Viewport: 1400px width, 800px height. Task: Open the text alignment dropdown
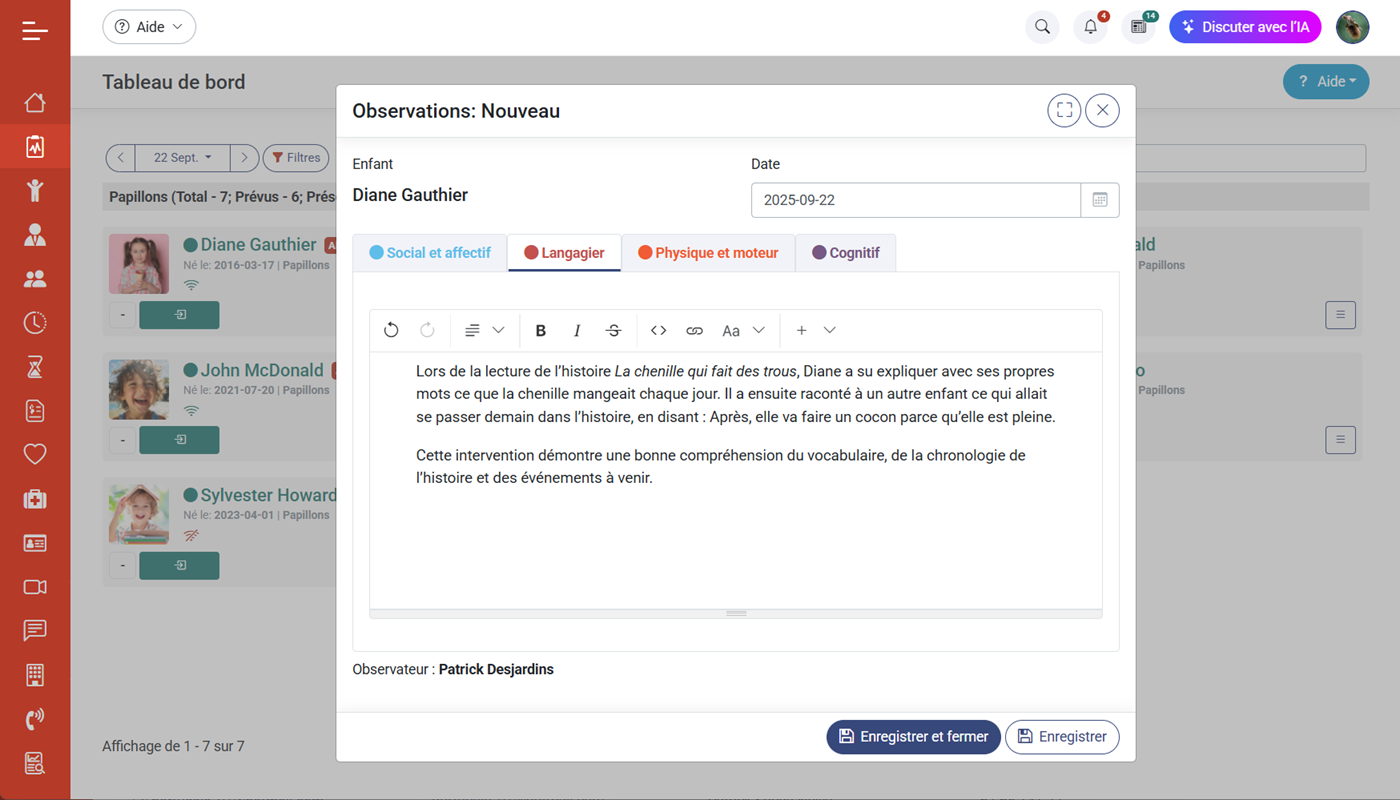point(484,331)
